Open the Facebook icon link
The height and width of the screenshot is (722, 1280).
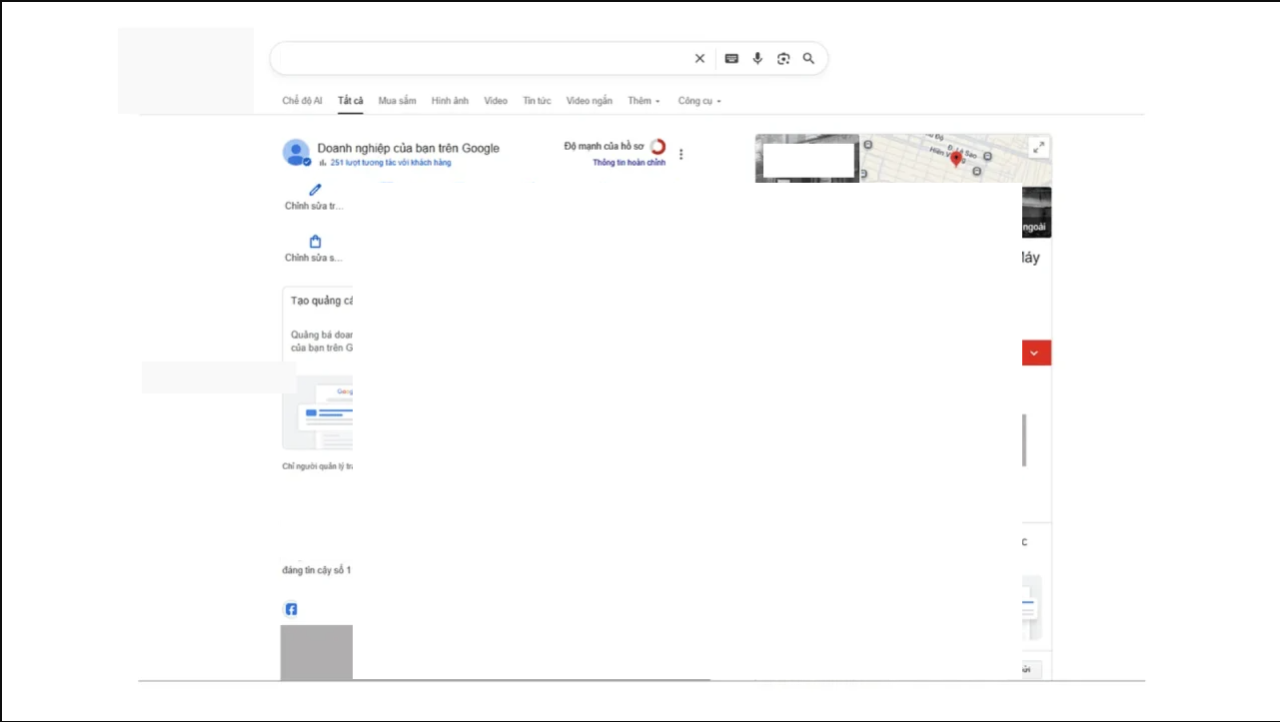(291, 609)
